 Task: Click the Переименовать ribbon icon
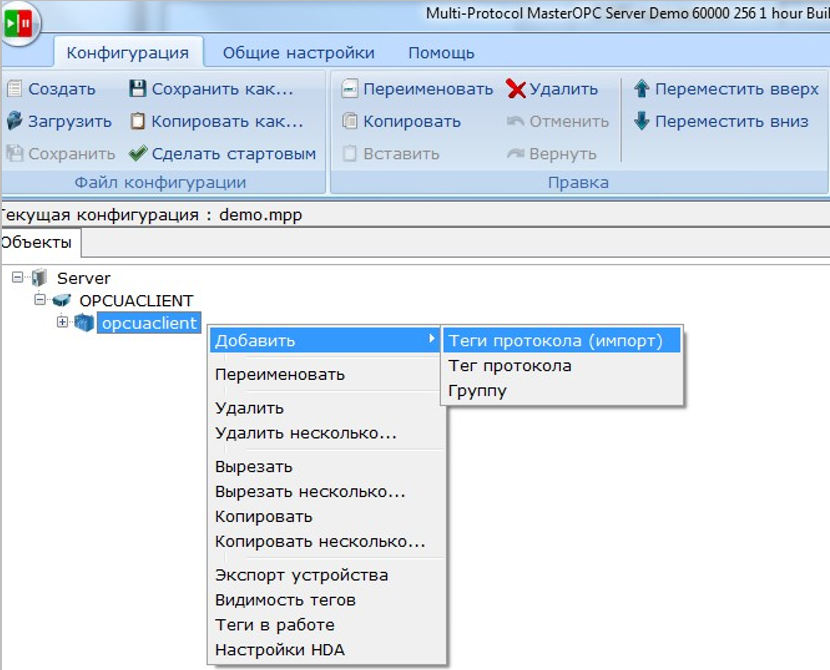pos(350,89)
